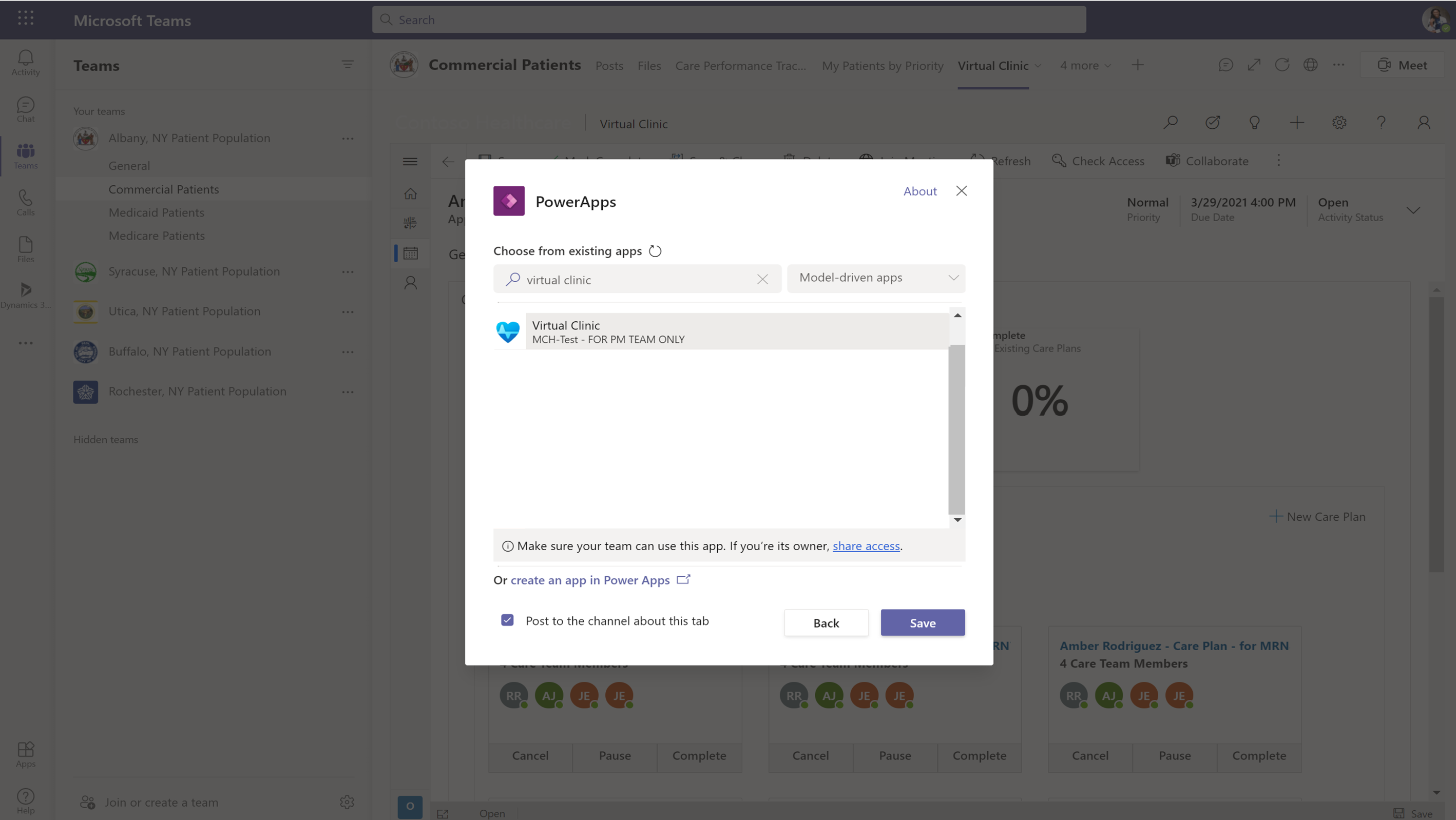Expand the 4 more tabs dropdown
This screenshot has width=1456, height=820.
tap(1085, 65)
